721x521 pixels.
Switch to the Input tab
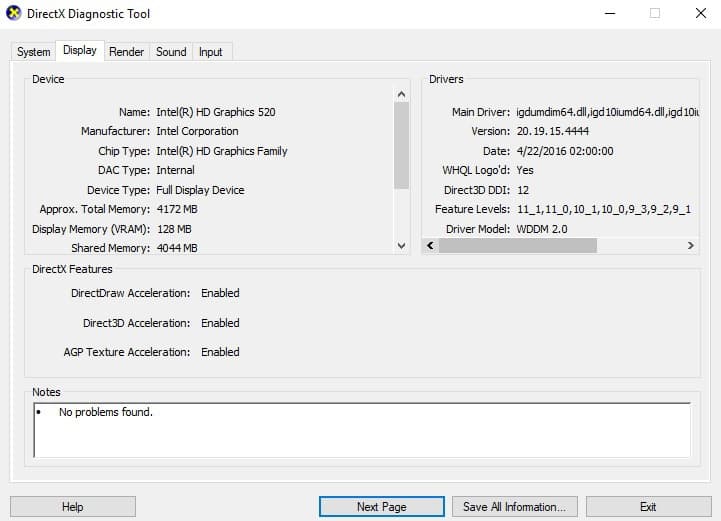tap(211, 52)
